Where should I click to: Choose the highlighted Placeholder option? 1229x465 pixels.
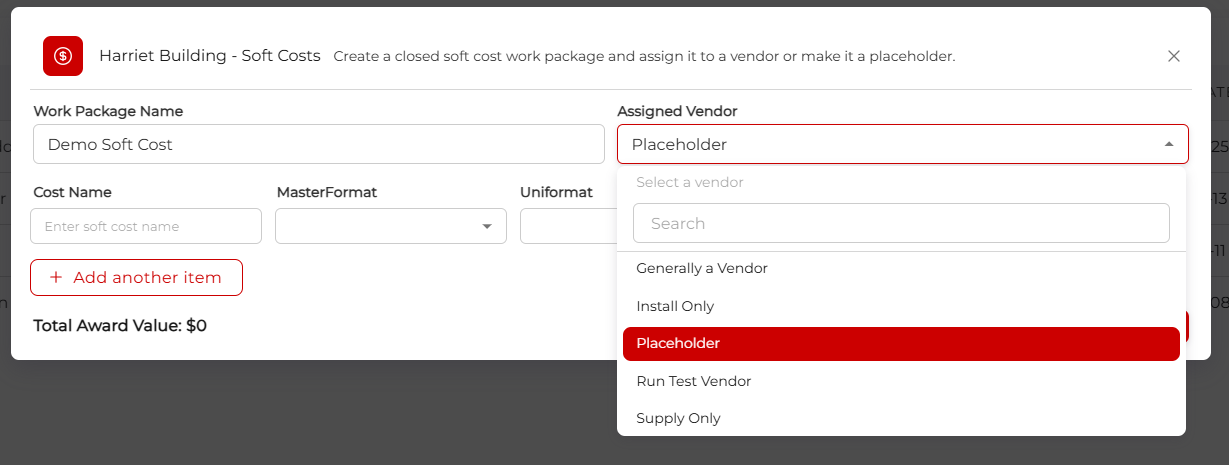point(901,343)
